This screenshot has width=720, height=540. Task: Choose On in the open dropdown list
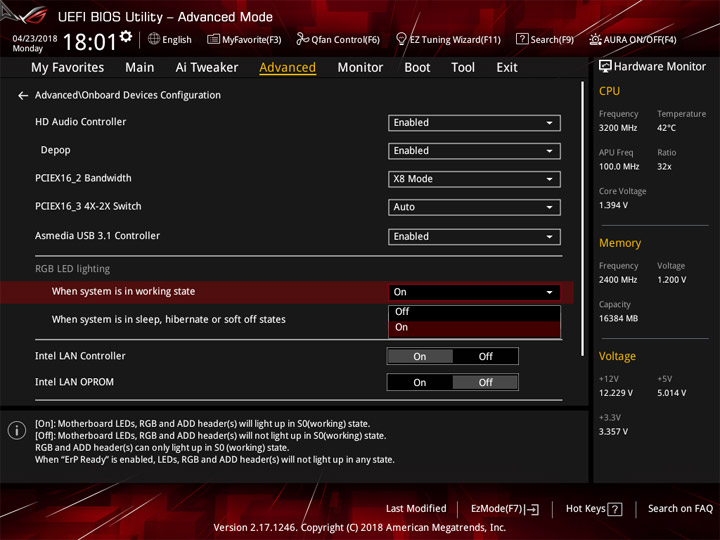coord(474,328)
